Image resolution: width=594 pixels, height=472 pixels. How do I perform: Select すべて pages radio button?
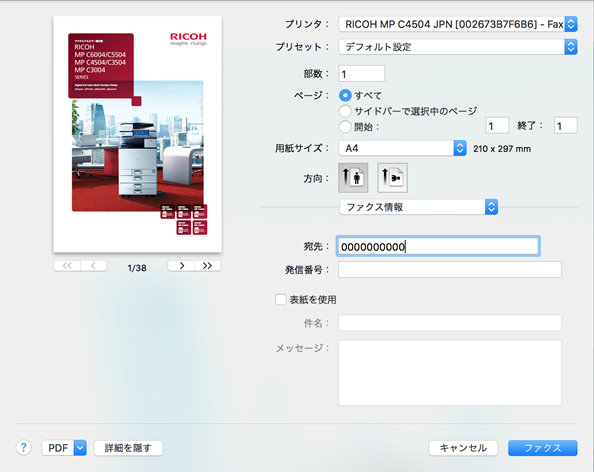tap(345, 95)
